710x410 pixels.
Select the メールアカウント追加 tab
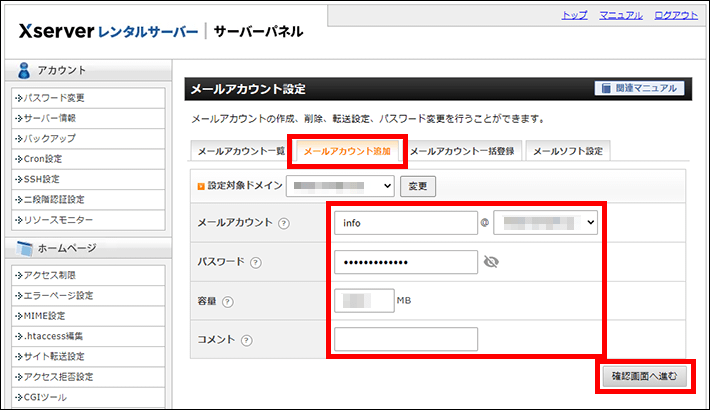click(347, 151)
